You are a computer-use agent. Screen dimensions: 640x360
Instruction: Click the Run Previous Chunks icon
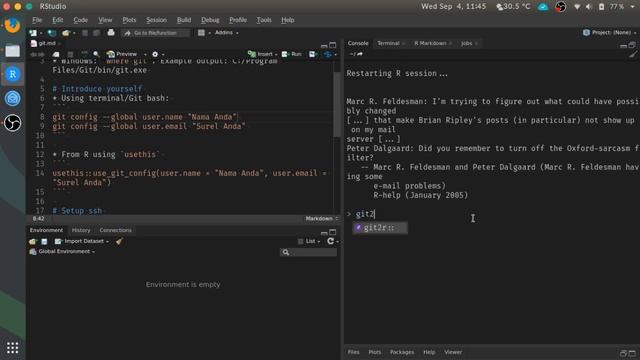tap(312, 54)
